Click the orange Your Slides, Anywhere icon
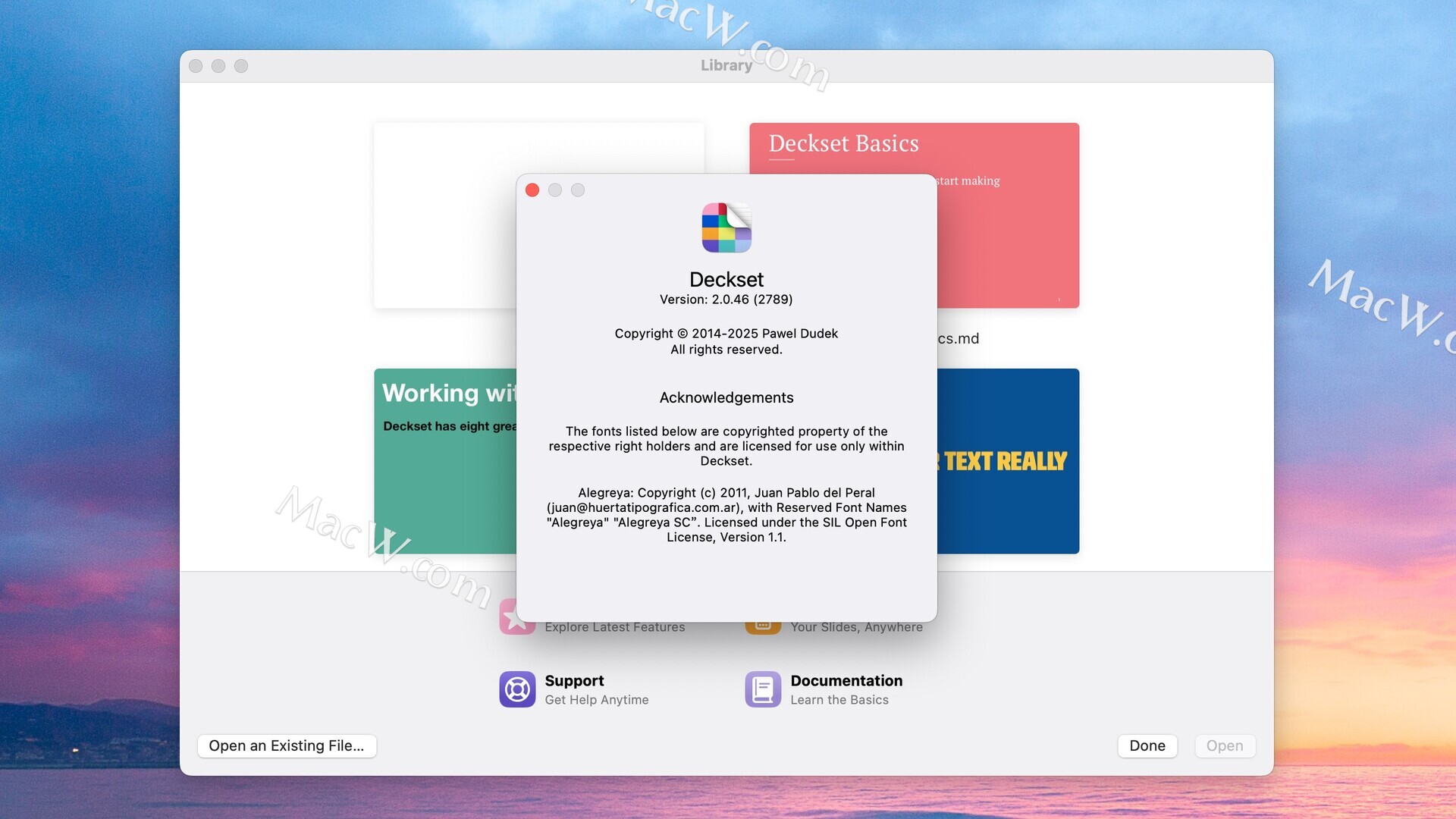The width and height of the screenshot is (1456, 819). 763,628
